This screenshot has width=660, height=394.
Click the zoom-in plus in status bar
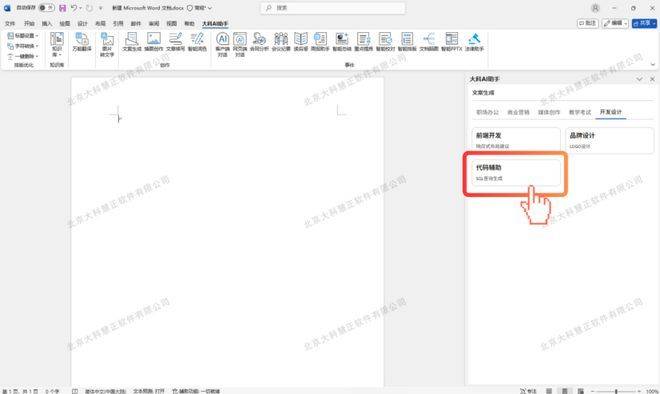639,391
